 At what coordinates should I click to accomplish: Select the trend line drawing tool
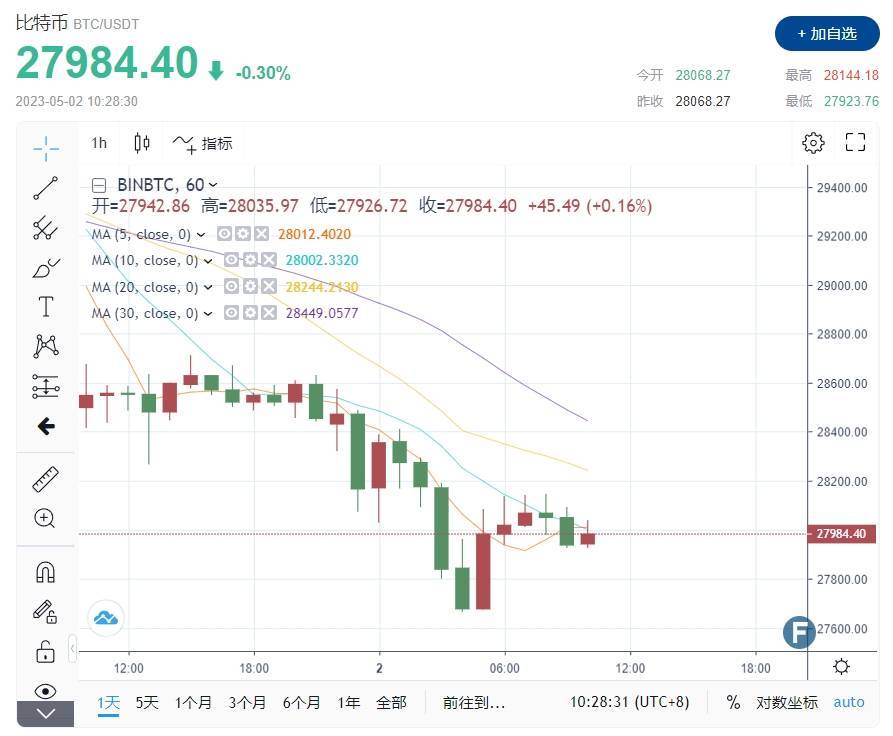(x=46, y=188)
